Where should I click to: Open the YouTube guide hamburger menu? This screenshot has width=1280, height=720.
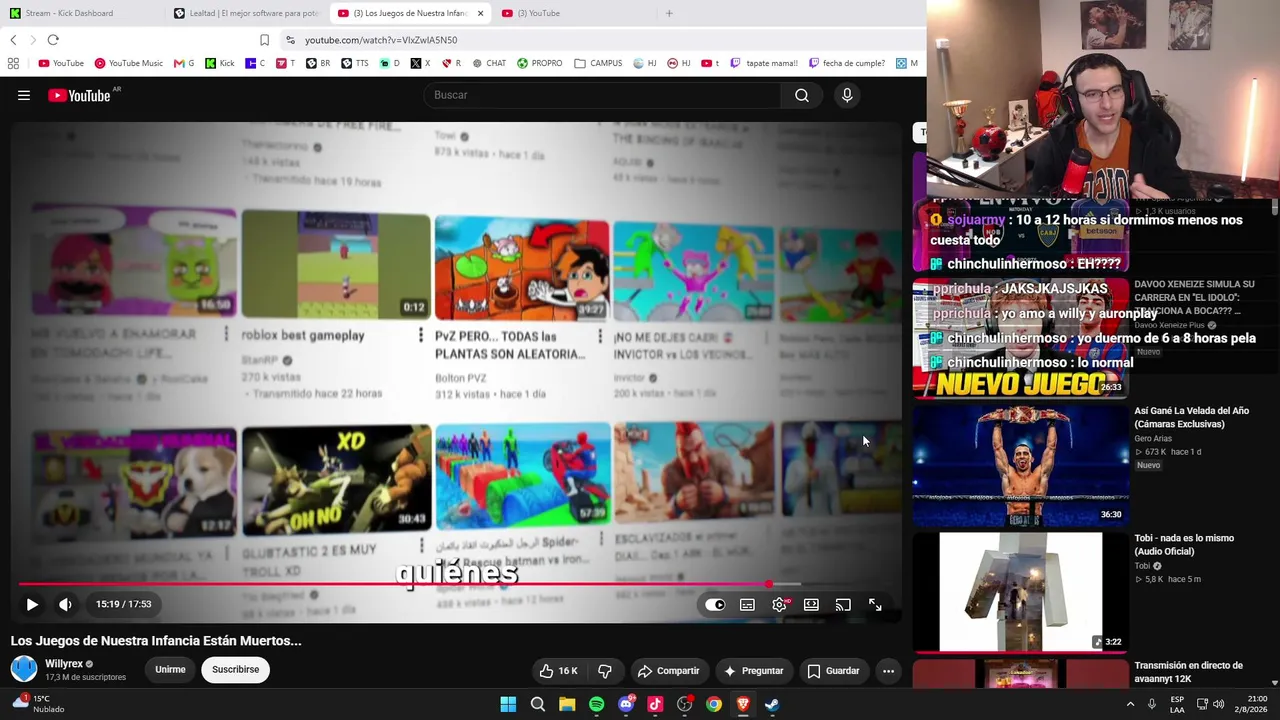click(x=24, y=95)
